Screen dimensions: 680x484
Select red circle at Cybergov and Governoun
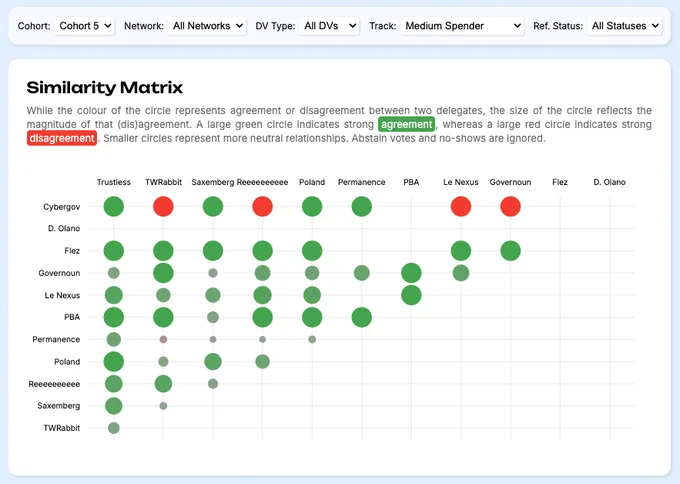coord(510,207)
